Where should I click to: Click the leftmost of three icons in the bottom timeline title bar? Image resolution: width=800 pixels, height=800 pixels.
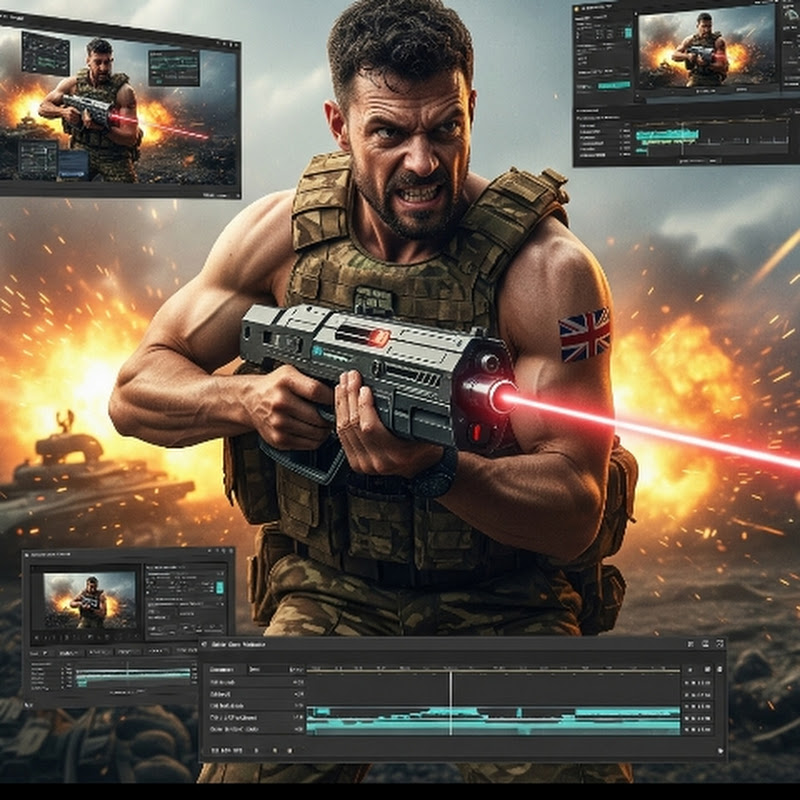[x=691, y=644]
